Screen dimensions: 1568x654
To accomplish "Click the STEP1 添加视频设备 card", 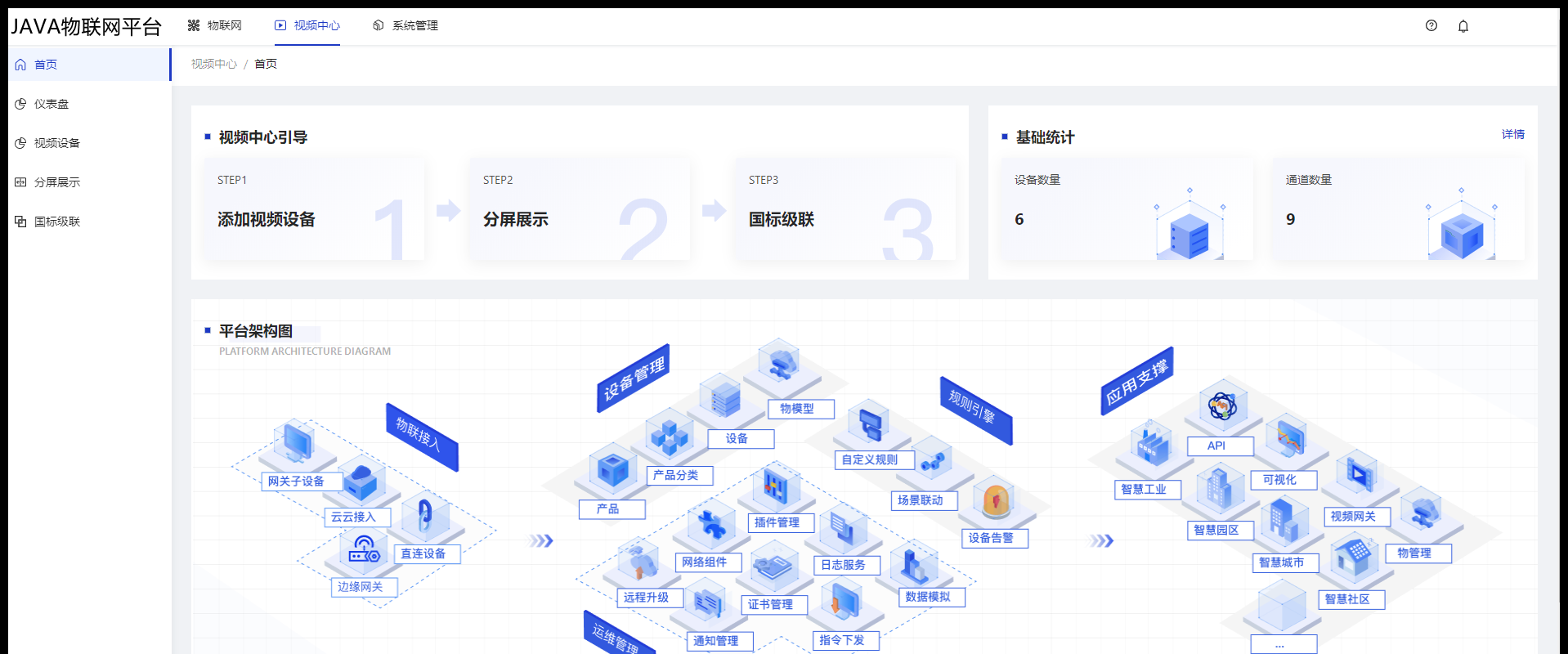I will [x=314, y=209].
